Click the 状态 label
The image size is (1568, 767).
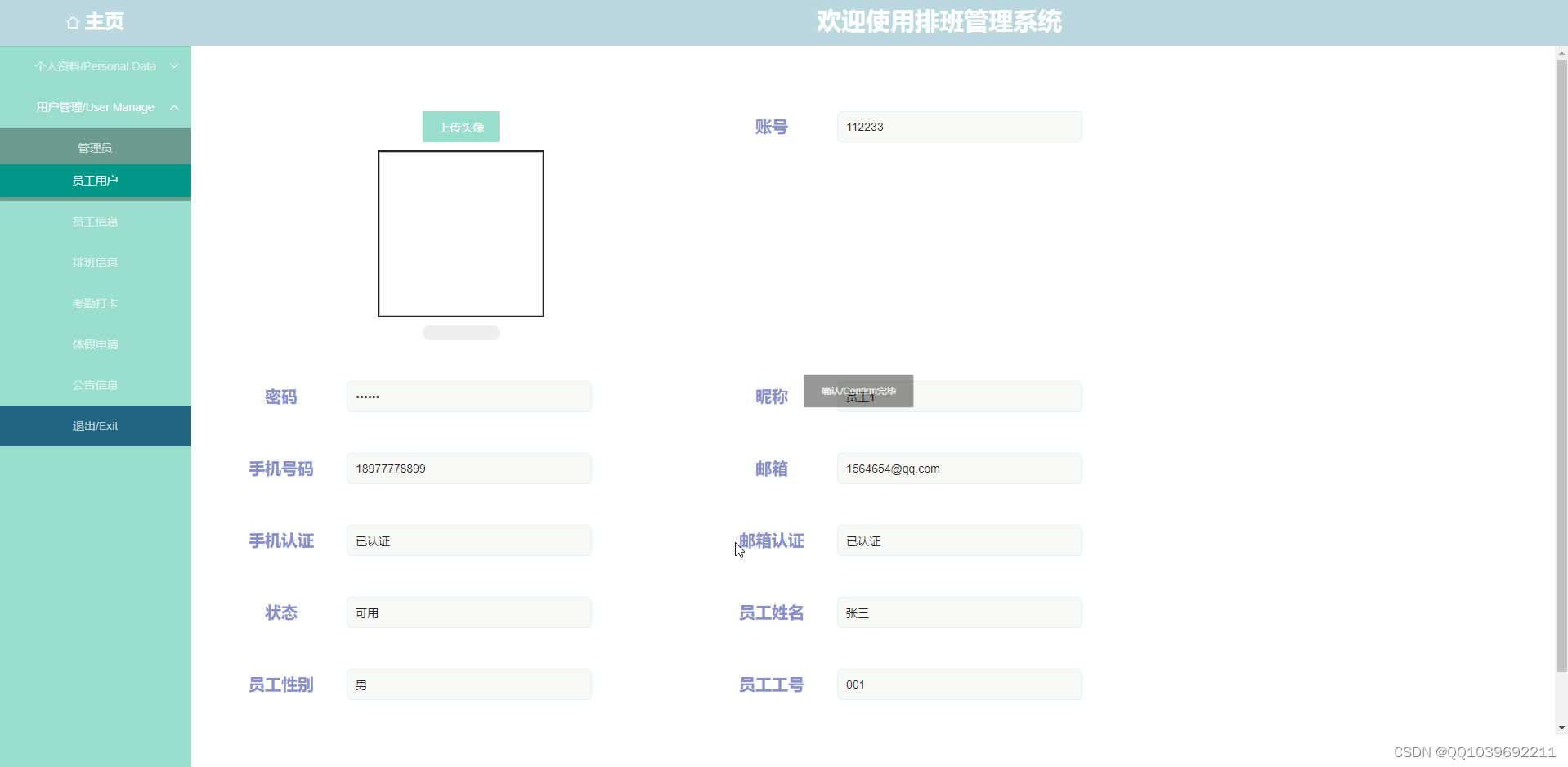[x=281, y=612]
